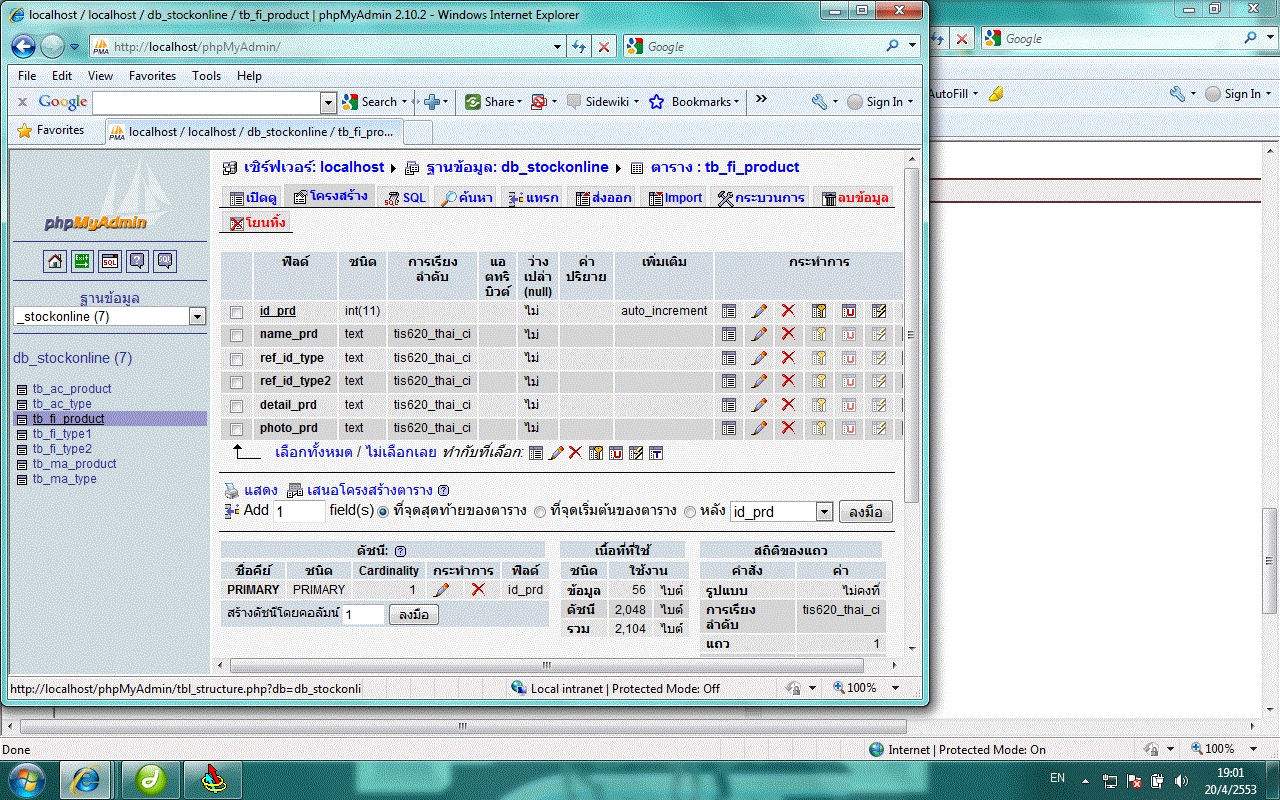Click the edit pencil for PRIMARY index

[x=441, y=590]
